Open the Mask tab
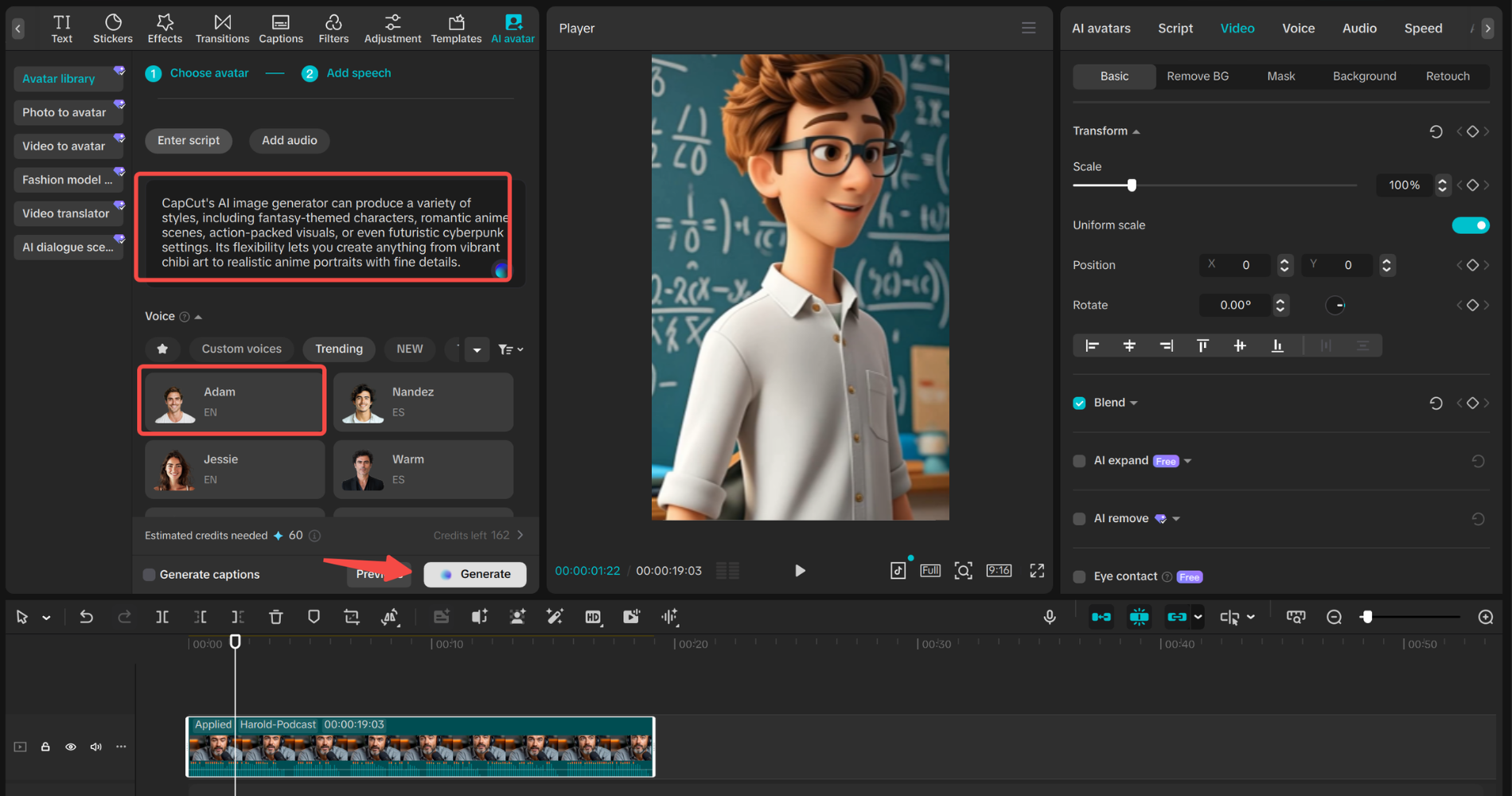The height and width of the screenshot is (796, 1512). [x=1281, y=76]
